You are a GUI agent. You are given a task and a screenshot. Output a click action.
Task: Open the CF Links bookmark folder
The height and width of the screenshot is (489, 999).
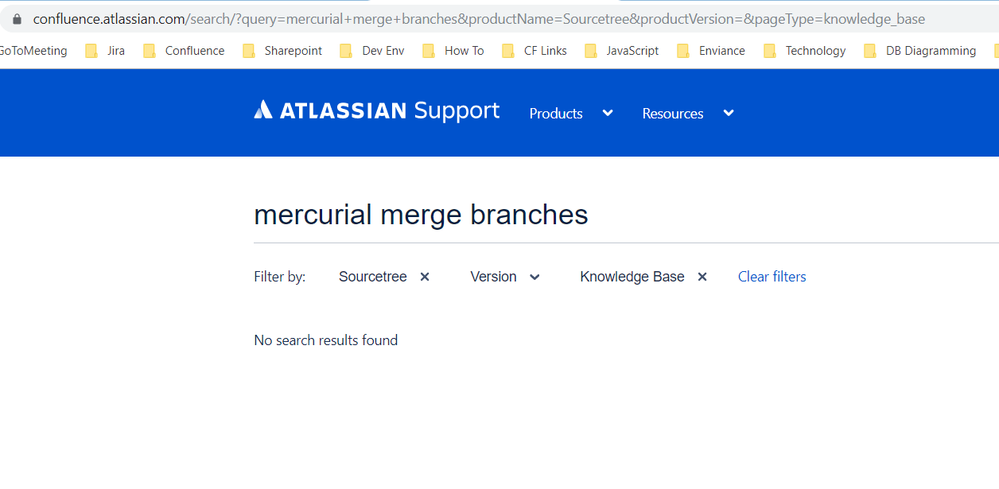pyautogui.click(x=535, y=51)
